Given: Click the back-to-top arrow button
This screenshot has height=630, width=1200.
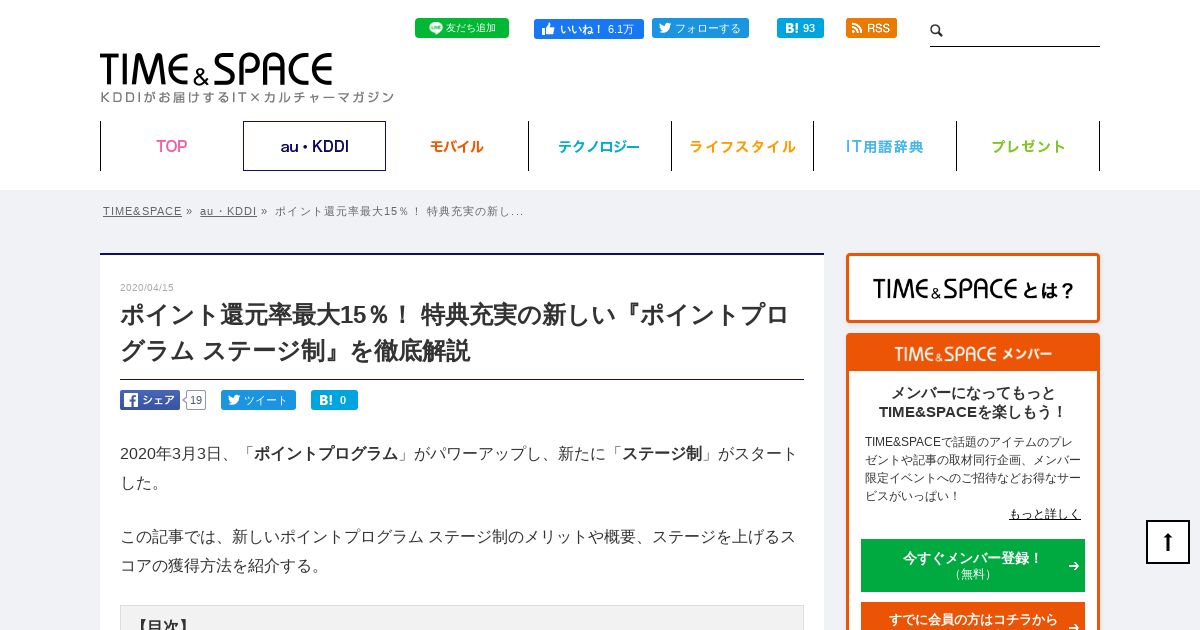Looking at the screenshot, I should [x=1168, y=542].
